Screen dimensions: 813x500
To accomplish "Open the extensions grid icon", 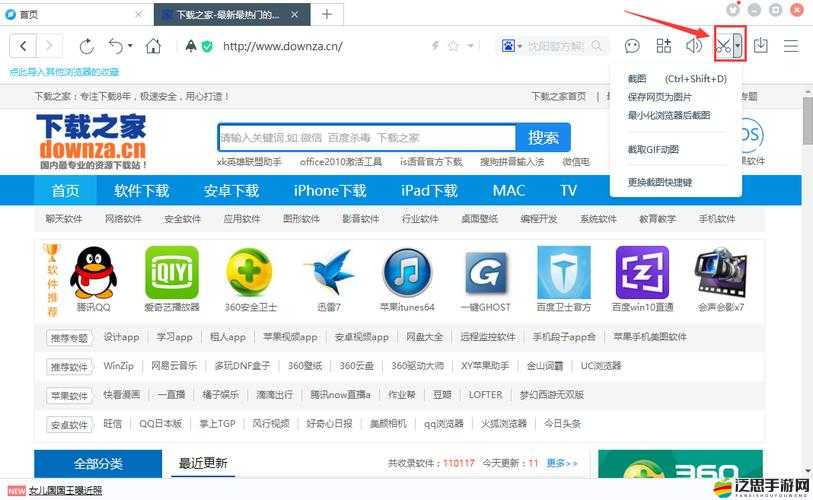I will [664, 46].
